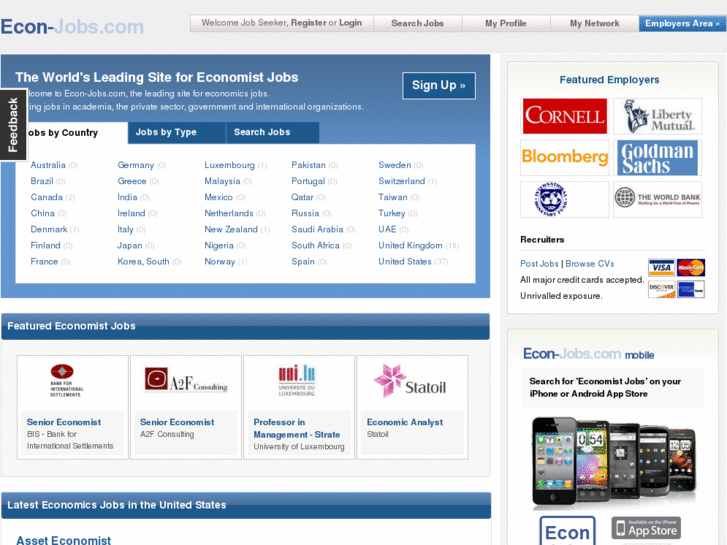Open South Africa jobs listing

coord(315,245)
